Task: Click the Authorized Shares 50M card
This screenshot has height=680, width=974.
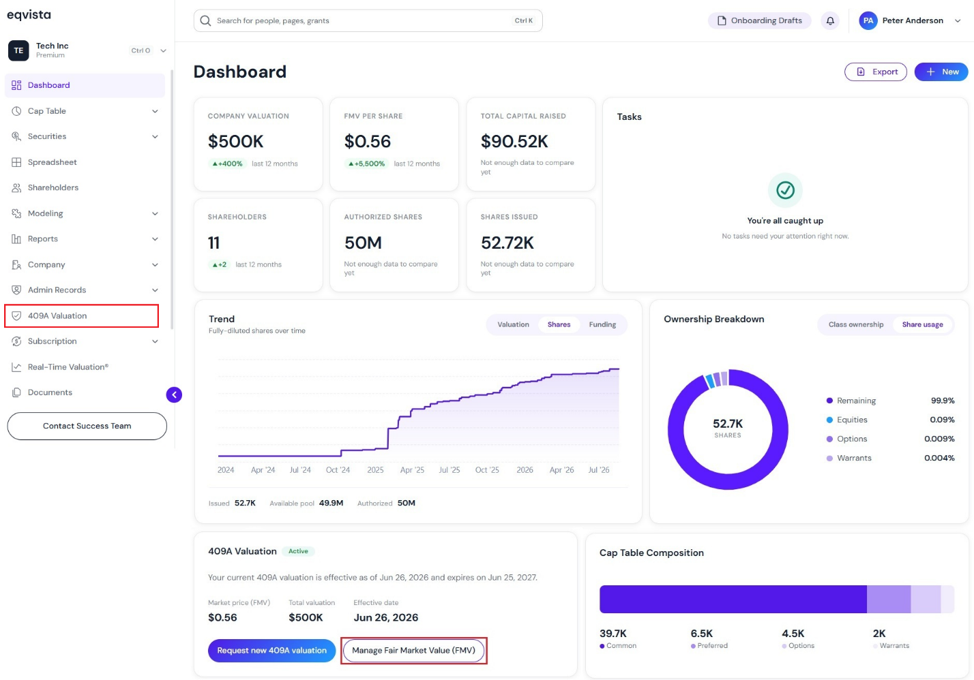Action: (394, 245)
